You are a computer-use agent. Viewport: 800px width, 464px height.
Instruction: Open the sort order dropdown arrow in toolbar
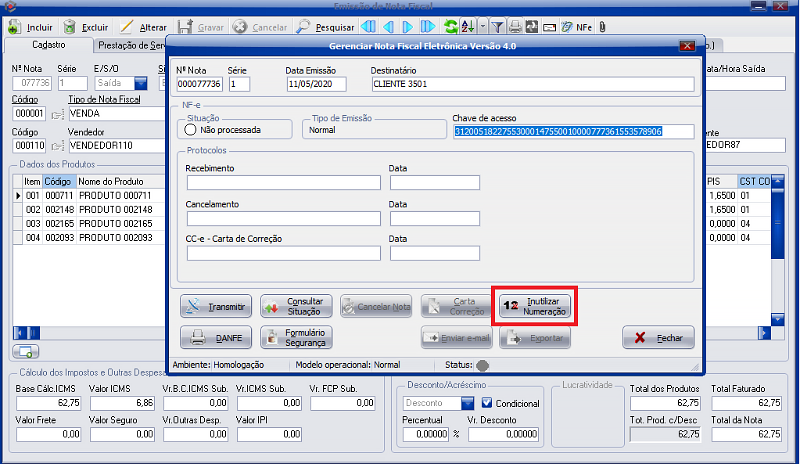point(483,27)
